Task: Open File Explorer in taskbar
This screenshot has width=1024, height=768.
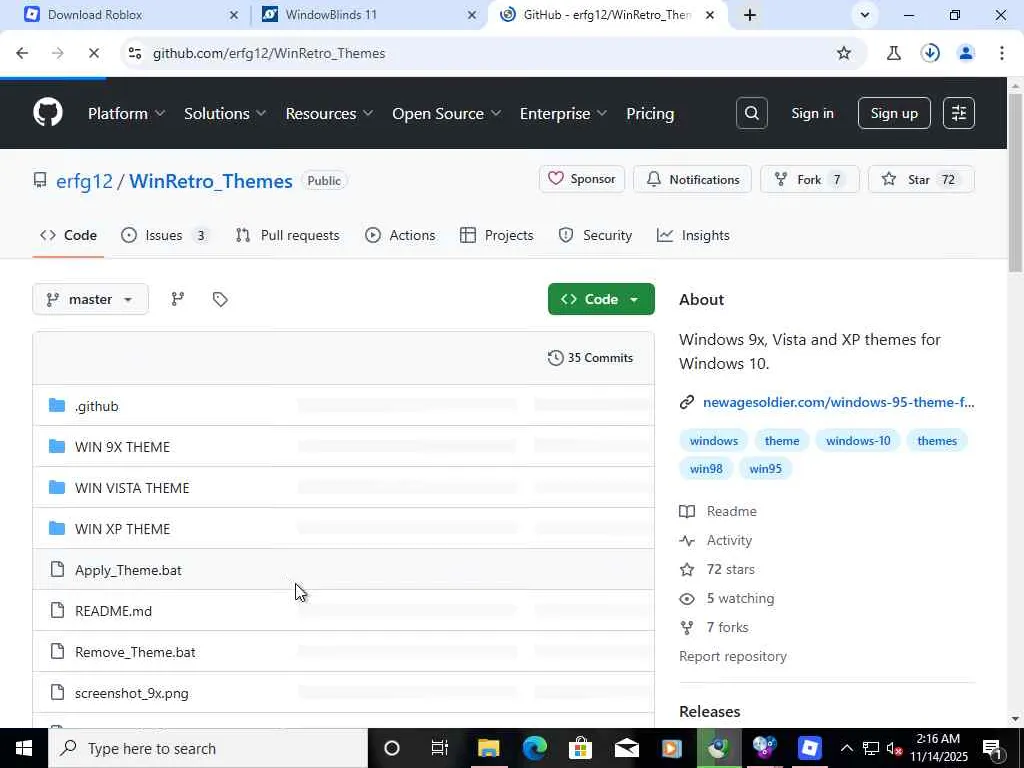Action: coord(488,748)
